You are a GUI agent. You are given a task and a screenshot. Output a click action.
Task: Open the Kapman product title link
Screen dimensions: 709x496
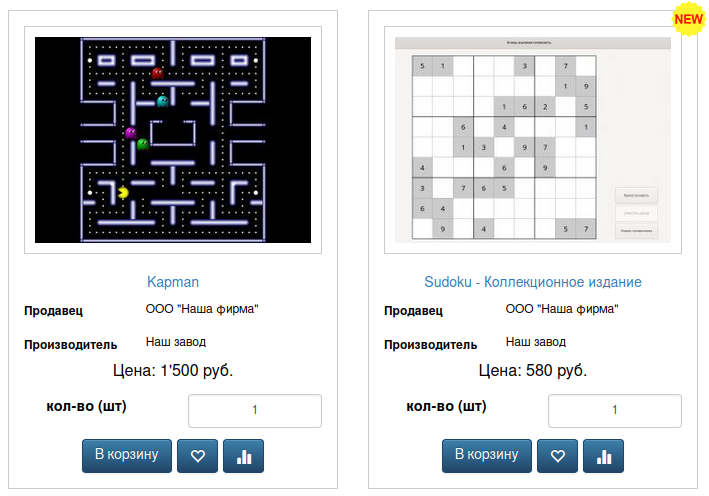(x=173, y=282)
